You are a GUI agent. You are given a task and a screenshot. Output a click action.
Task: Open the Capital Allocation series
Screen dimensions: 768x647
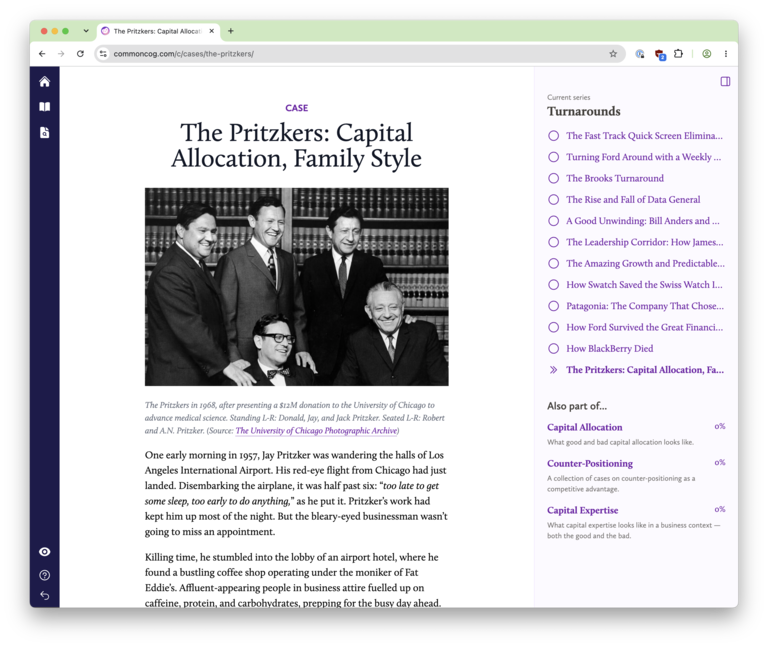(585, 427)
